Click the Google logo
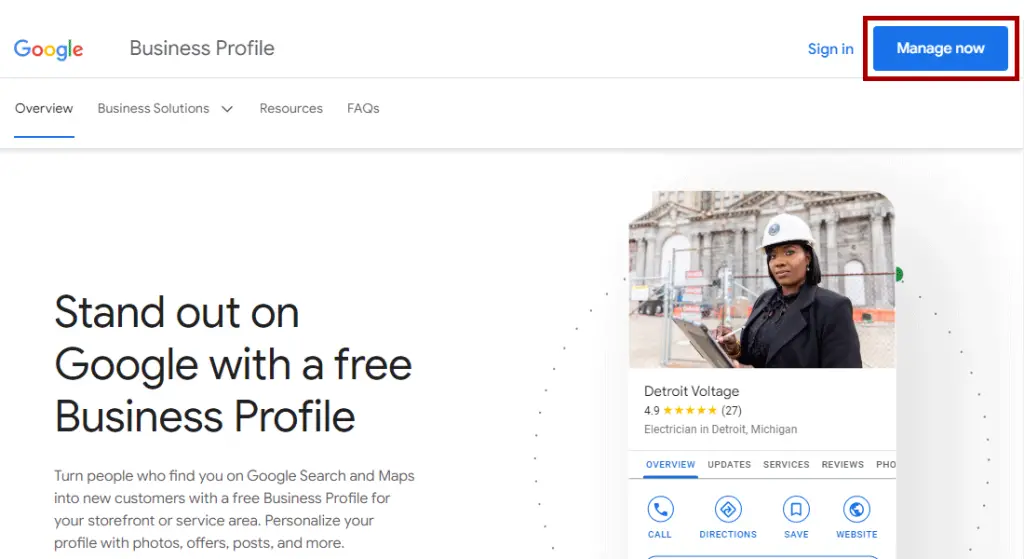 pos(48,49)
